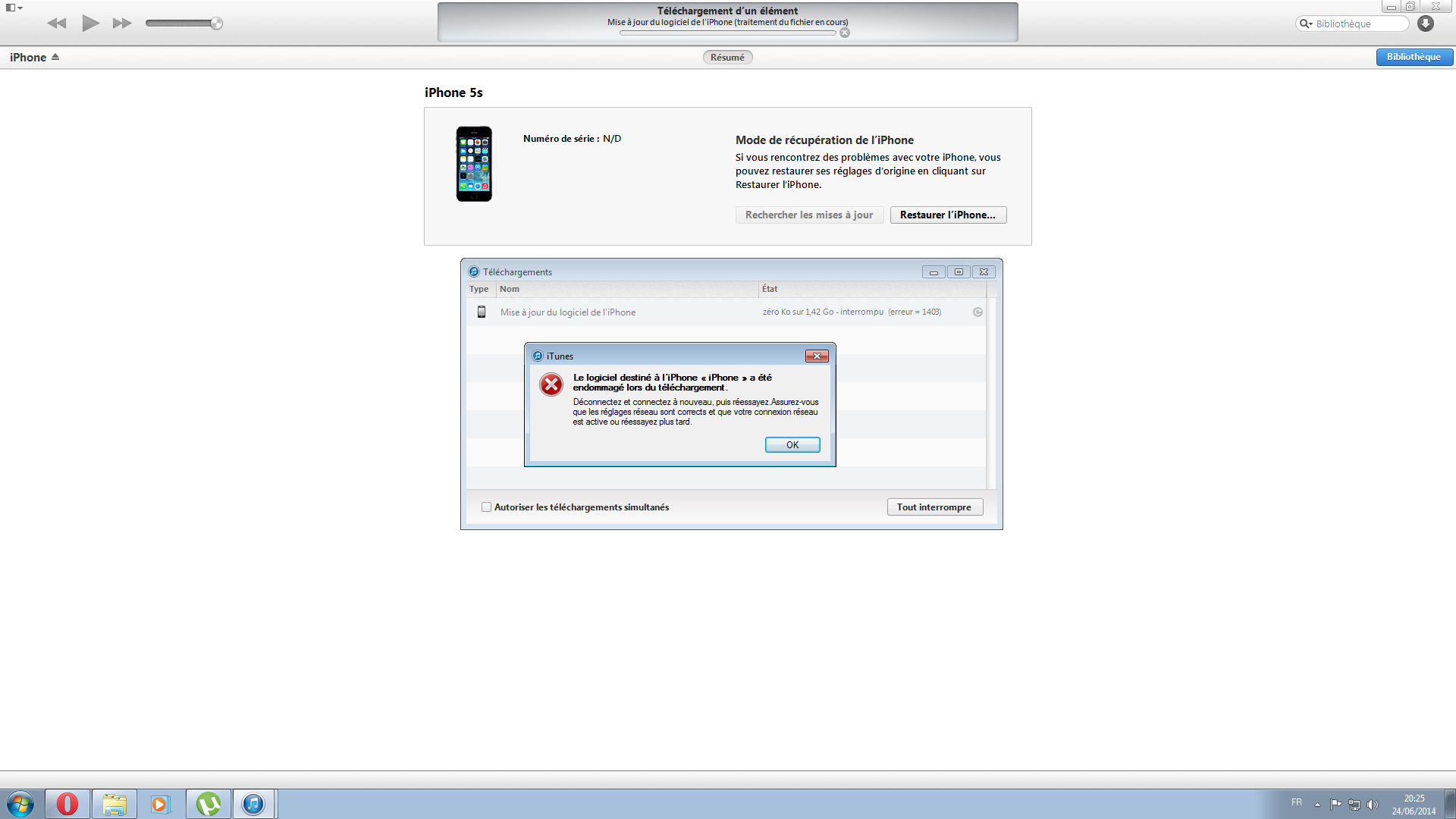1456x819 pixels.
Task: Open volume speaker tray icon
Action: [x=1372, y=805]
